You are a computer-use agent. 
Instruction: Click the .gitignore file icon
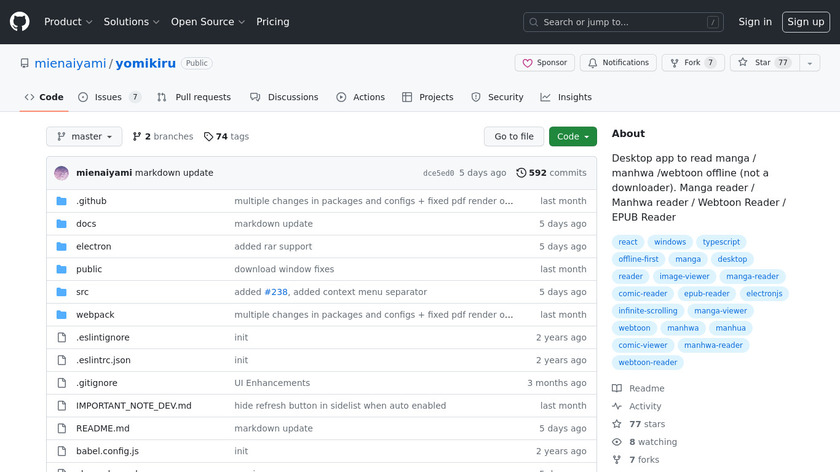click(x=62, y=383)
